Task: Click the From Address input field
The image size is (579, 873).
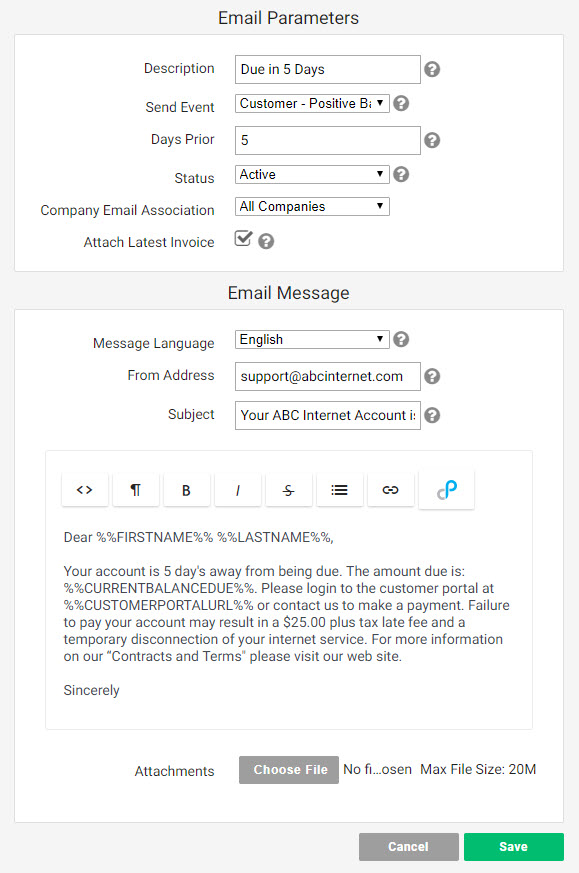Action: pos(327,376)
